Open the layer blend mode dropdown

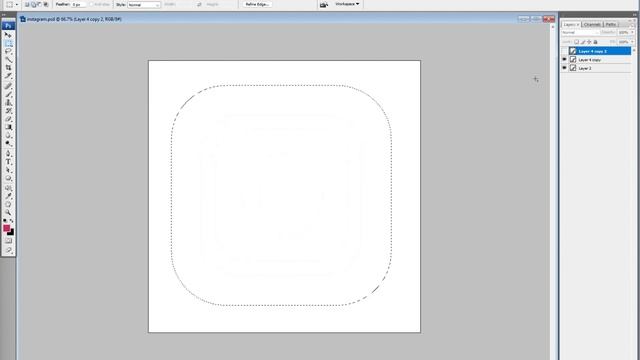click(x=580, y=32)
